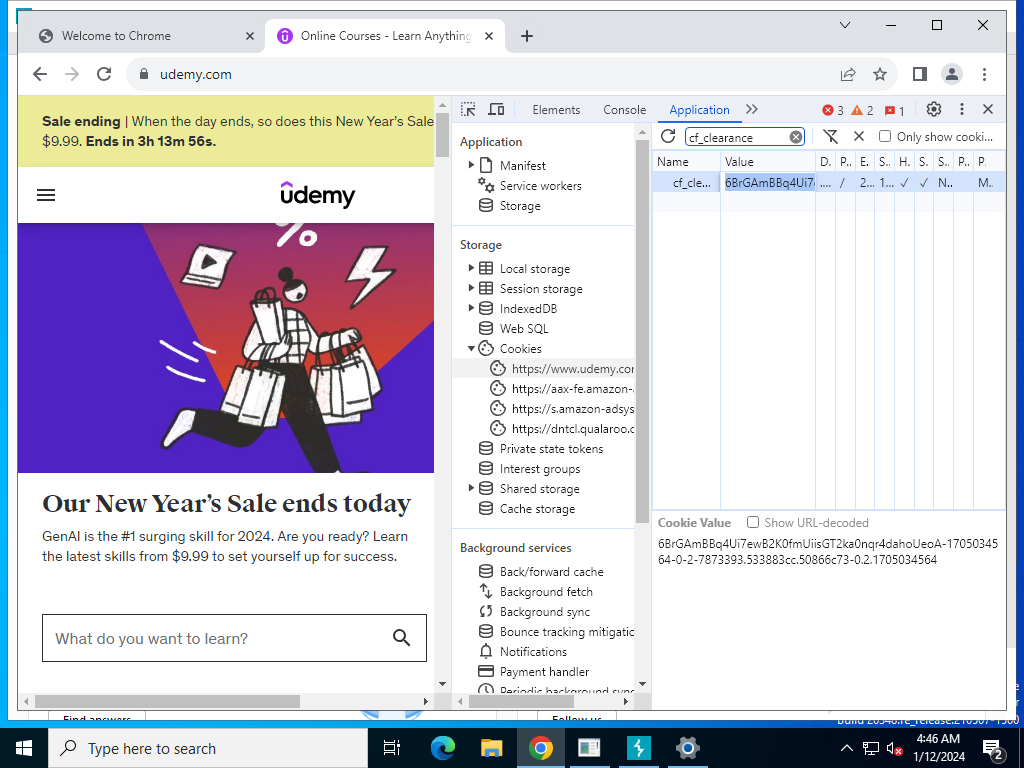This screenshot has width=1024, height=768.
Task: Expand the Manifest tree item
Action: pyautogui.click(x=471, y=165)
